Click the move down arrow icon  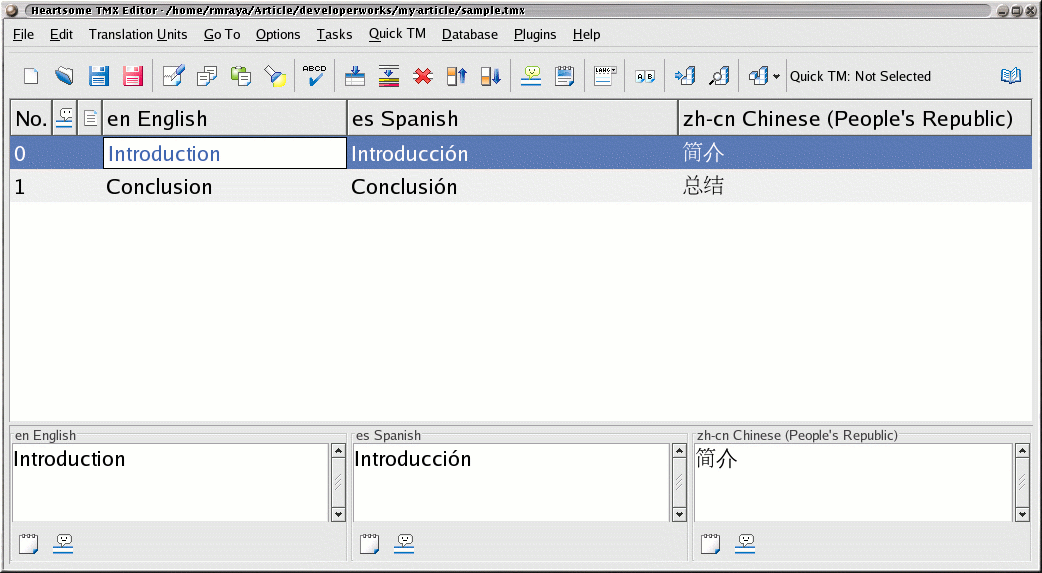(490, 76)
